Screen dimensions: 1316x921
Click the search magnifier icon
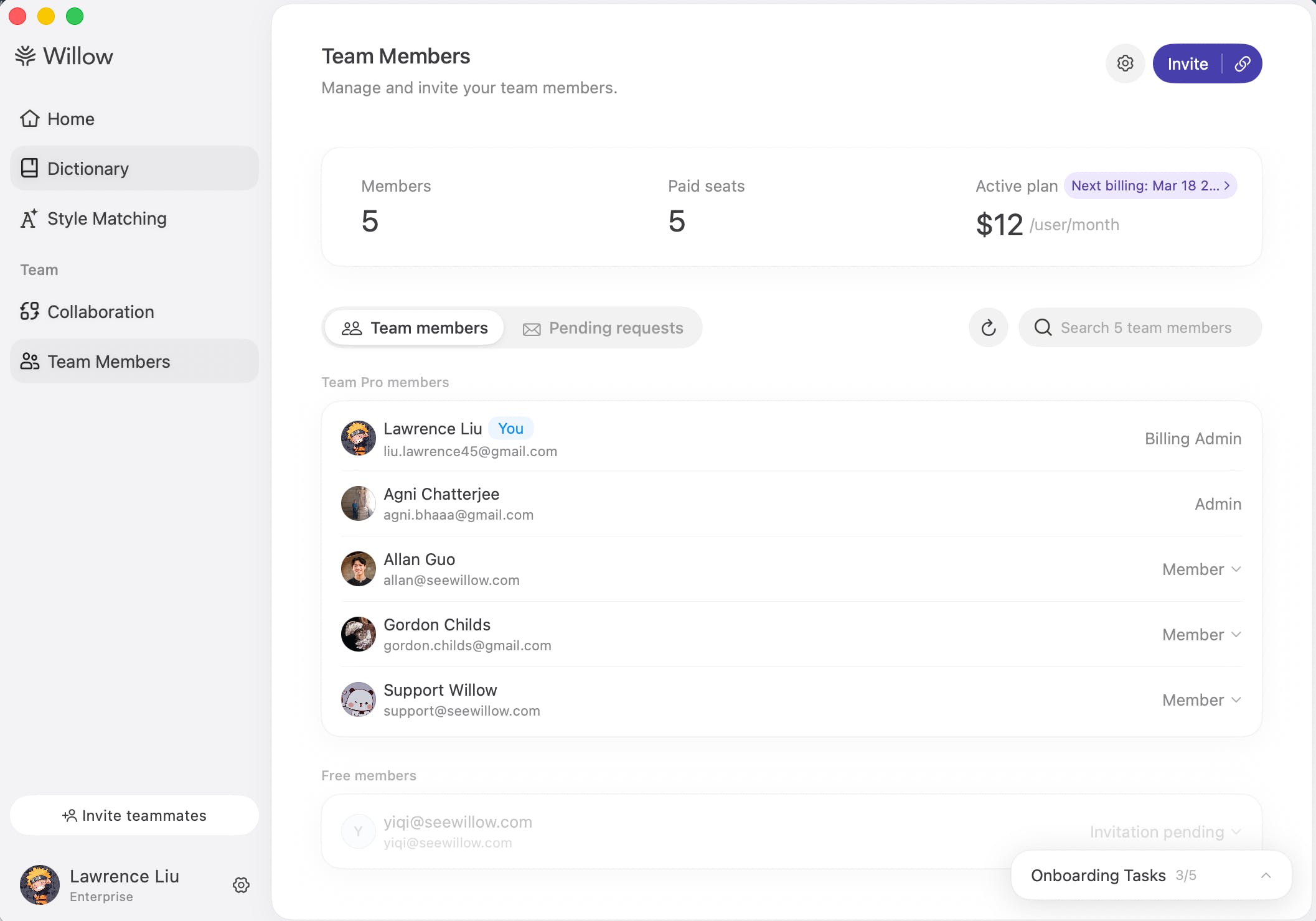(x=1043, y=328)
